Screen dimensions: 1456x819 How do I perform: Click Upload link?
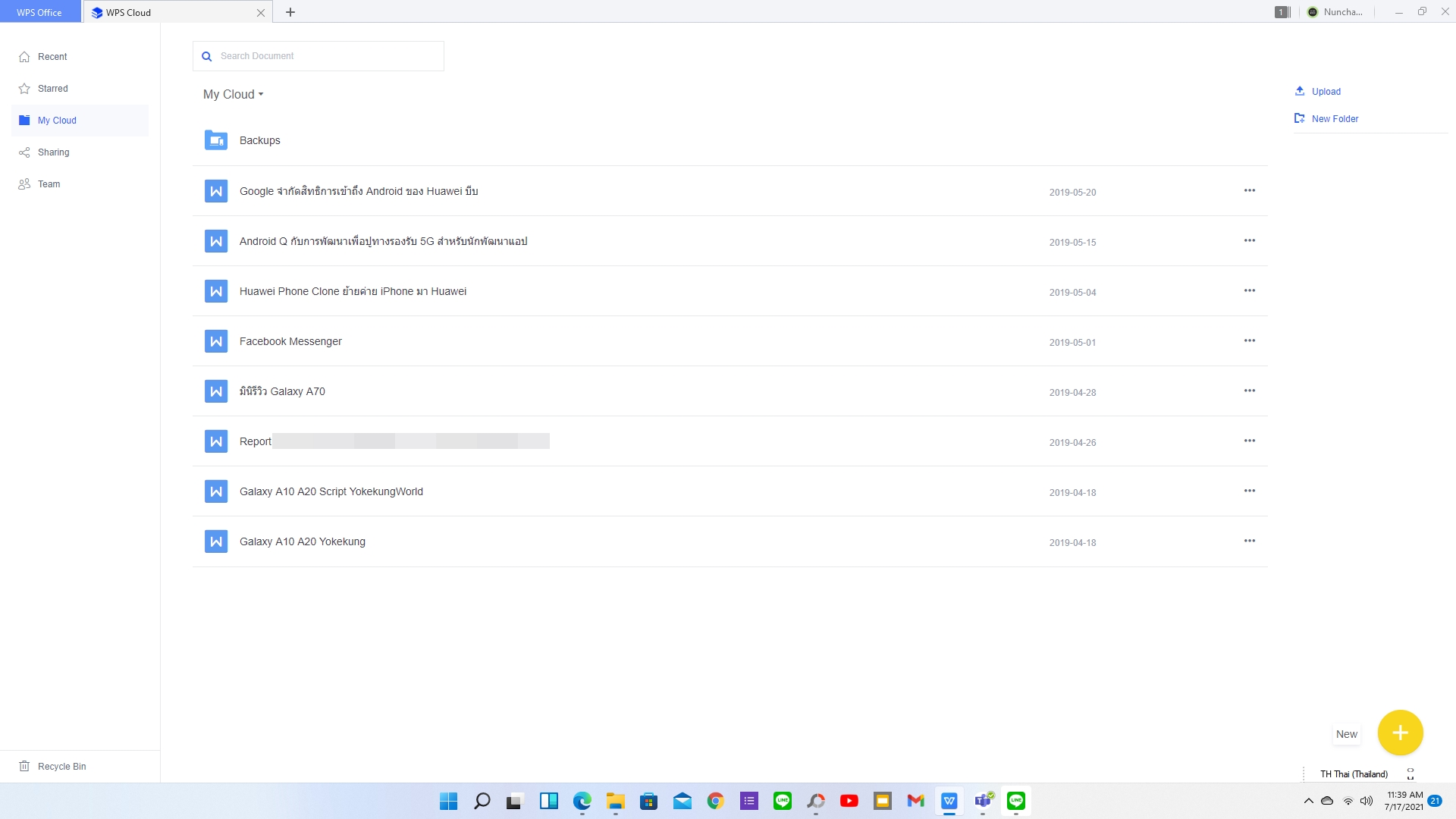click(1317, 92)
